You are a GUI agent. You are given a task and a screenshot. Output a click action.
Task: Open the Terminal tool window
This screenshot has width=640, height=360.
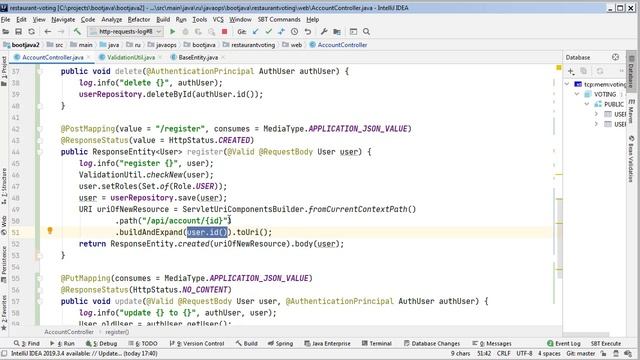[x=377, y=344]
